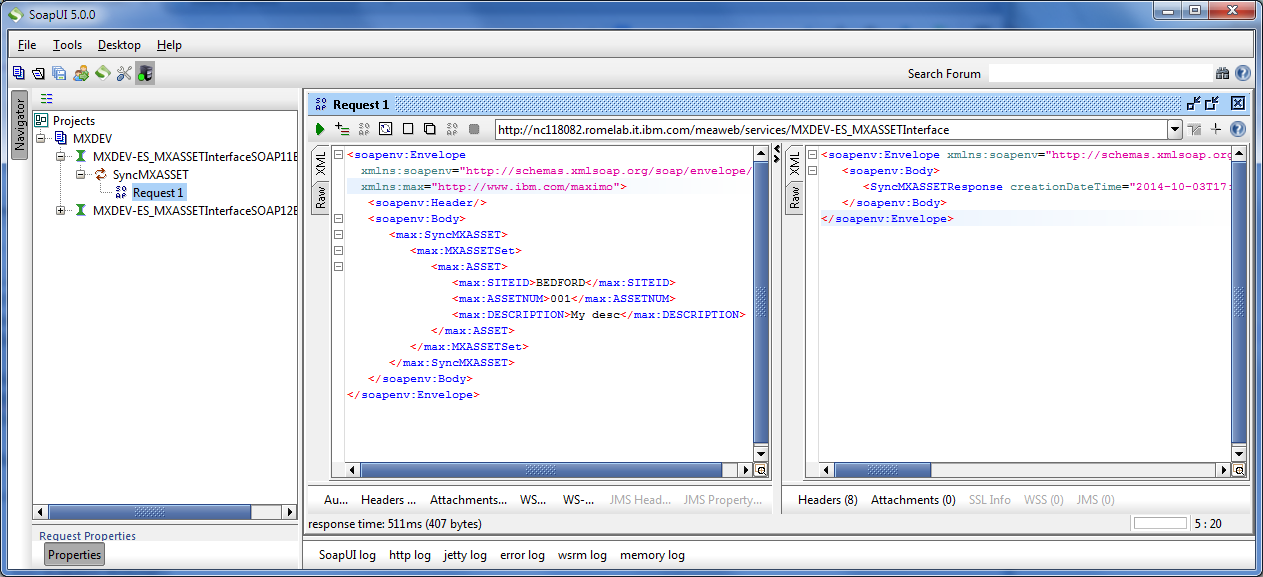The image size is (1263, 577).
Task: Click the navigator tree list-view icon
Action: tap(46, 98)
